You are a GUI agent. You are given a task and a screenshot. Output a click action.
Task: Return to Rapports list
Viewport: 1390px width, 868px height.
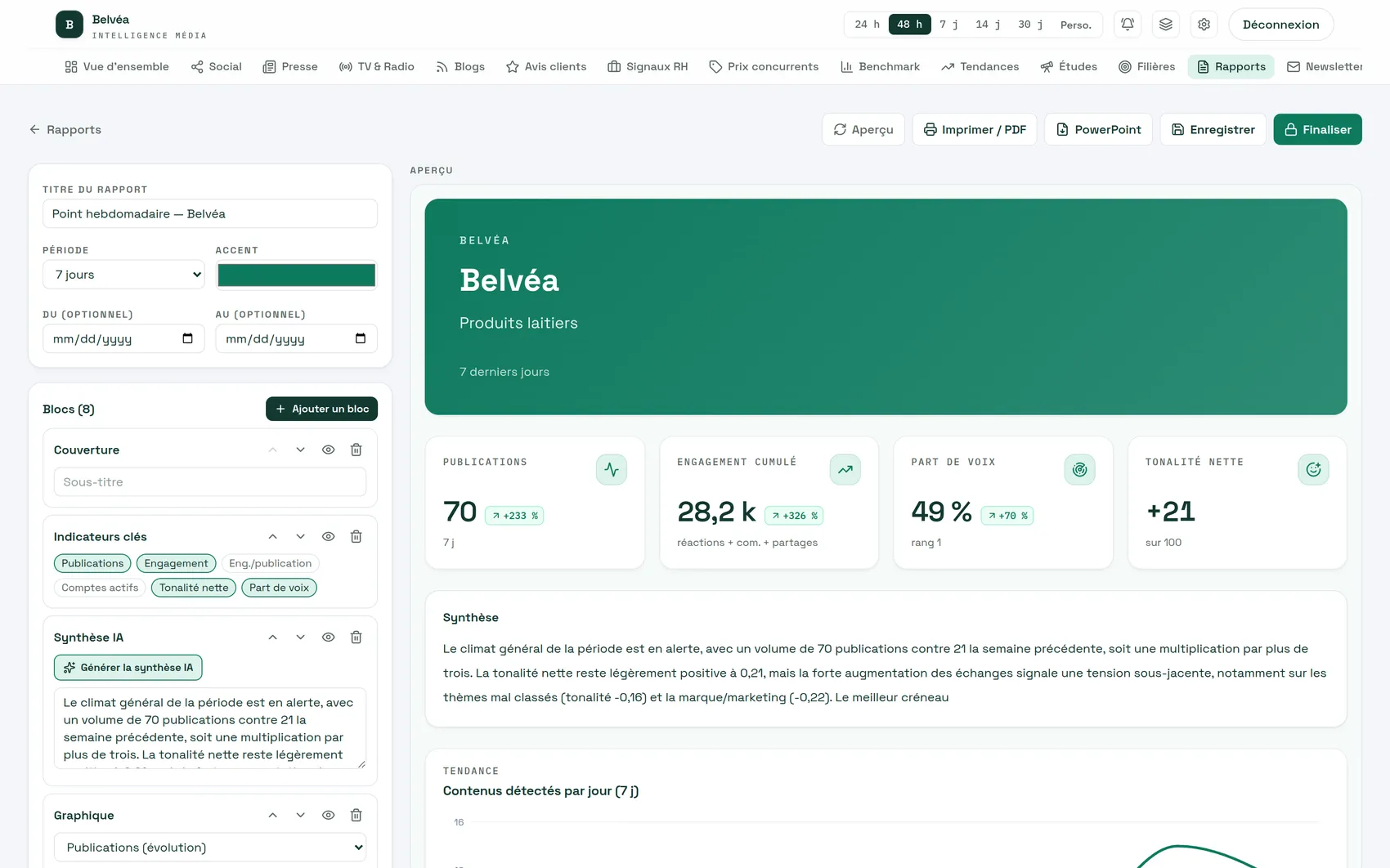coord(65,129)
